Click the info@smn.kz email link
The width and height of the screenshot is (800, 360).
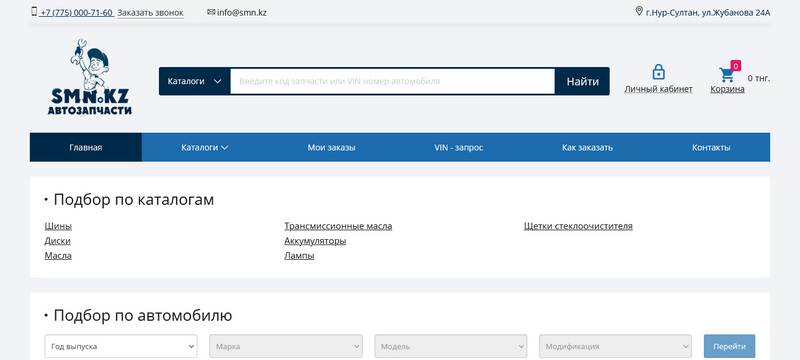(242, 12)
